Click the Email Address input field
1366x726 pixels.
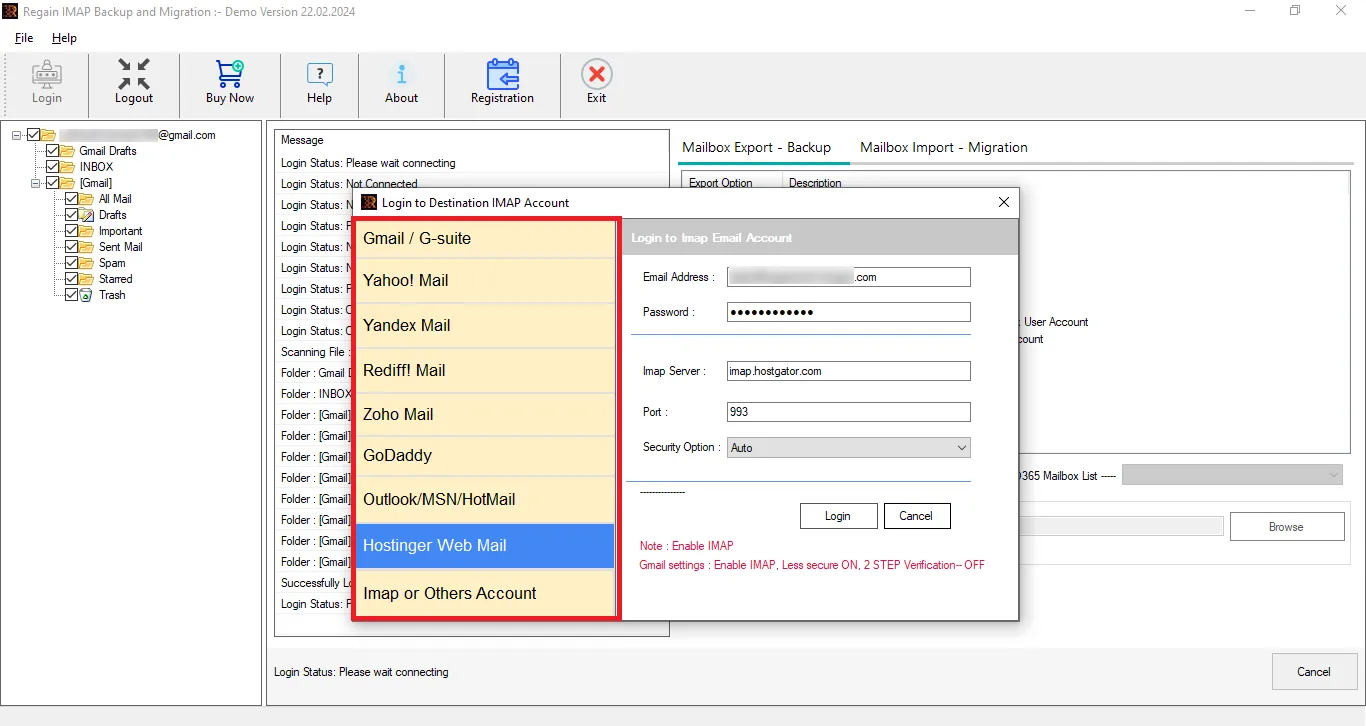point(848,277)
